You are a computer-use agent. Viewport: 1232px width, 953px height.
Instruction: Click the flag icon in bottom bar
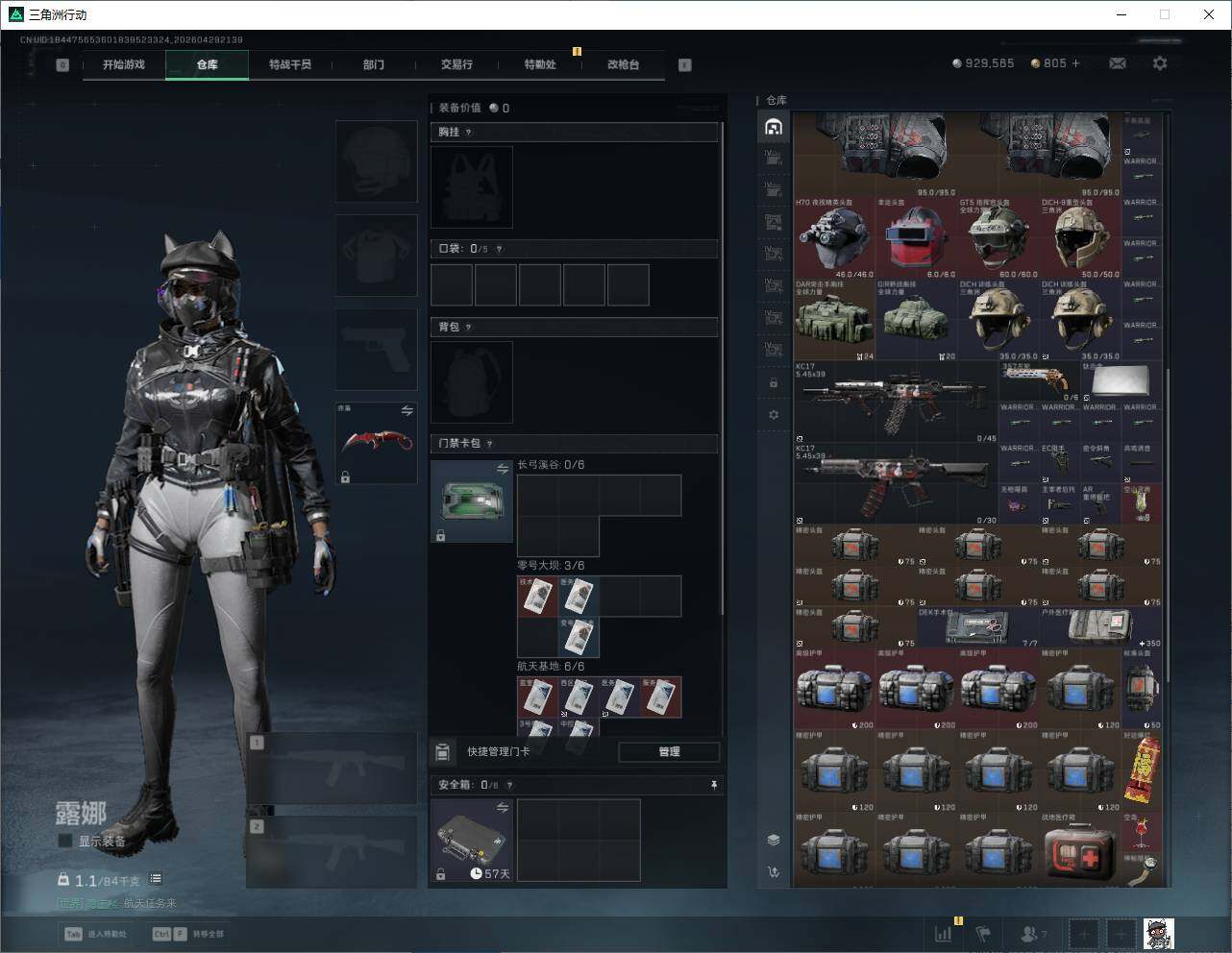tap(983, 933)
